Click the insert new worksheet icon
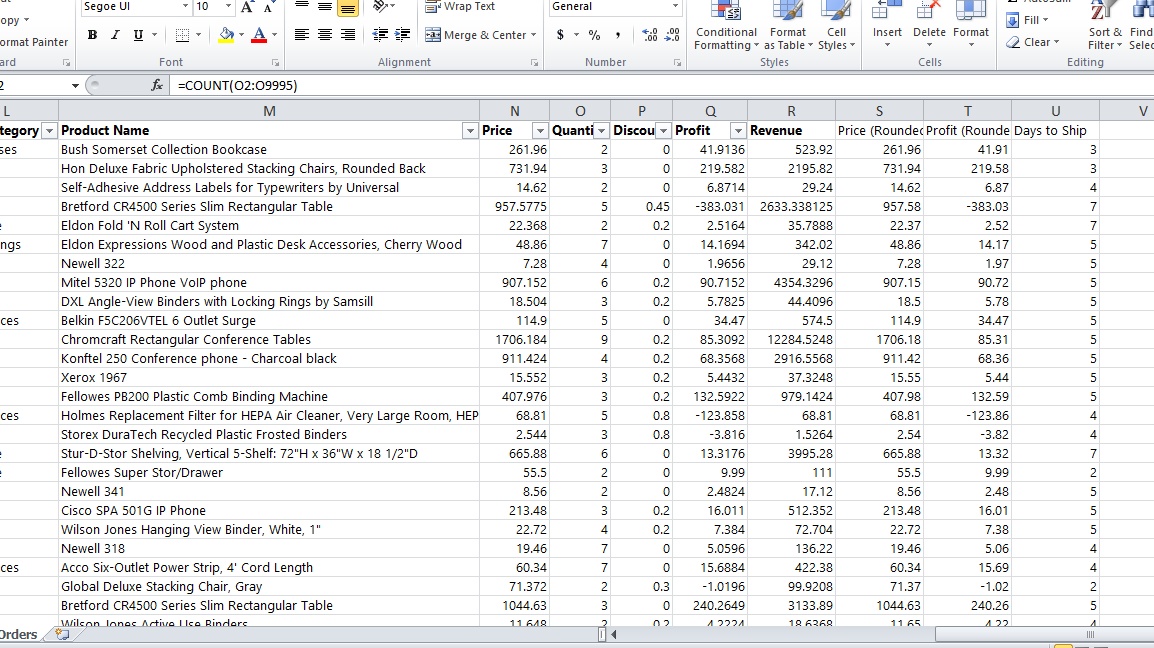Viewport: 1154px width, 648px height. 62,634
